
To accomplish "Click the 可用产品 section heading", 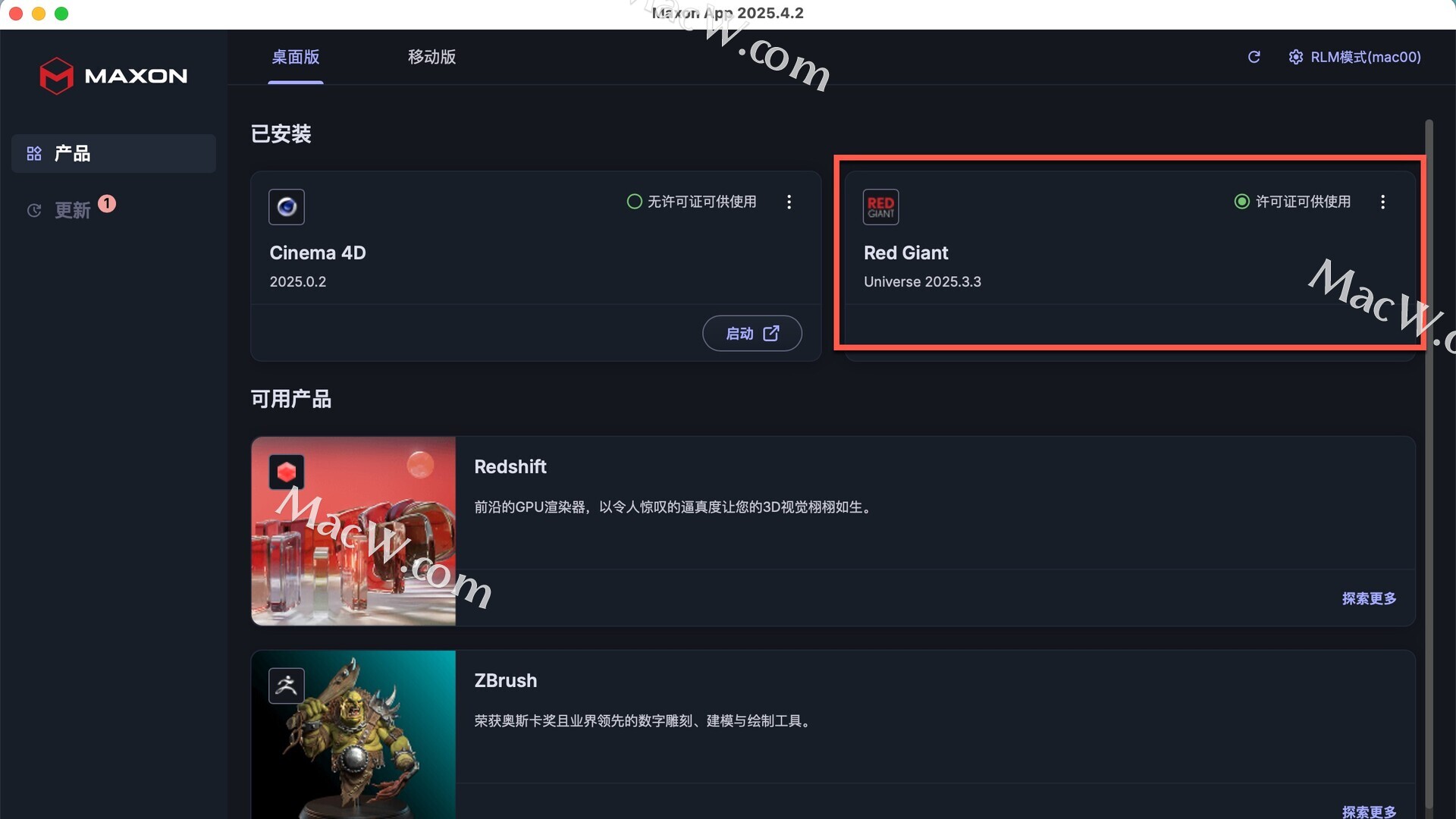I will [291, 399].
